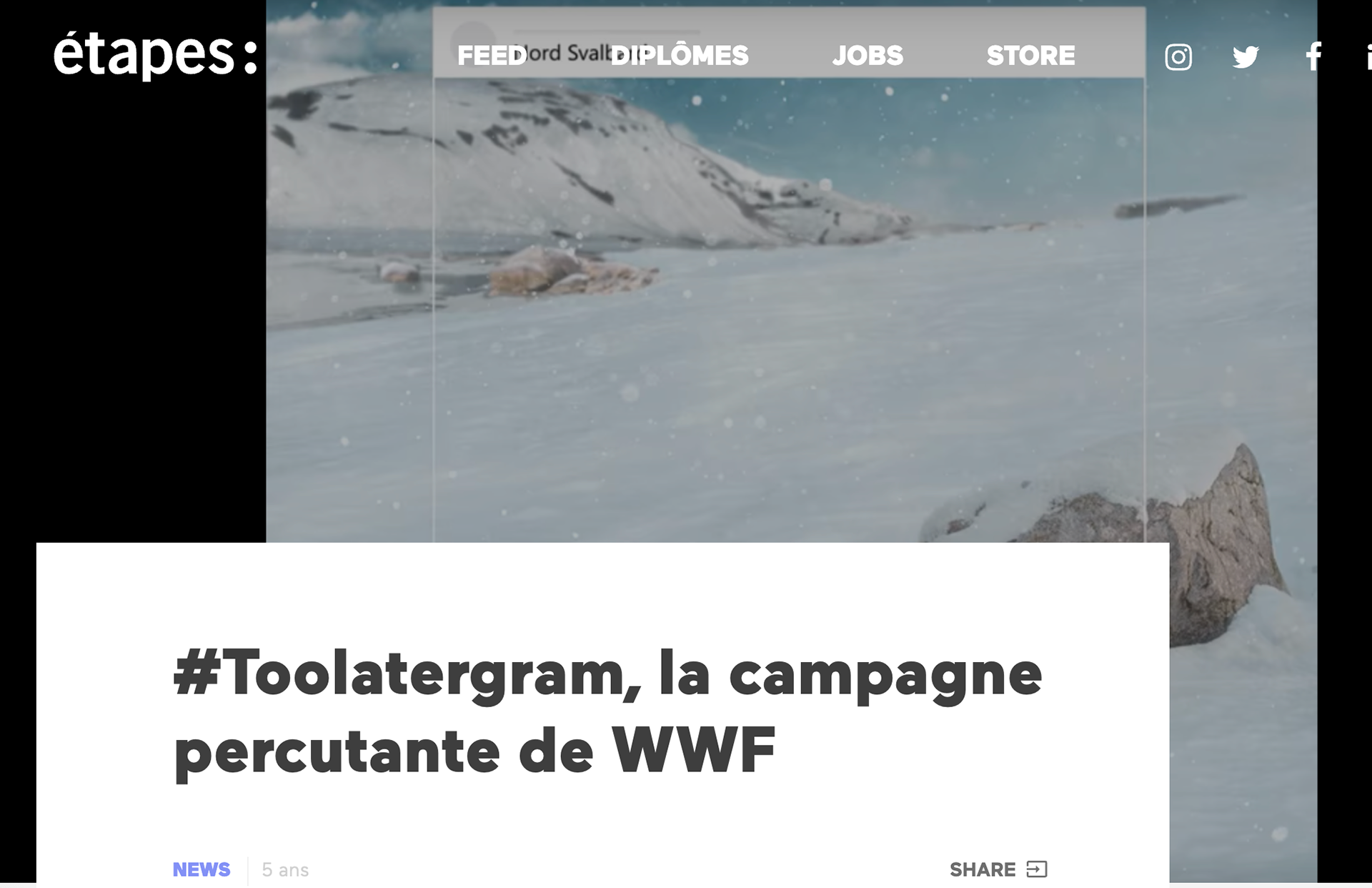
Task: Visit the STORE page
Action: [1030, 56]
